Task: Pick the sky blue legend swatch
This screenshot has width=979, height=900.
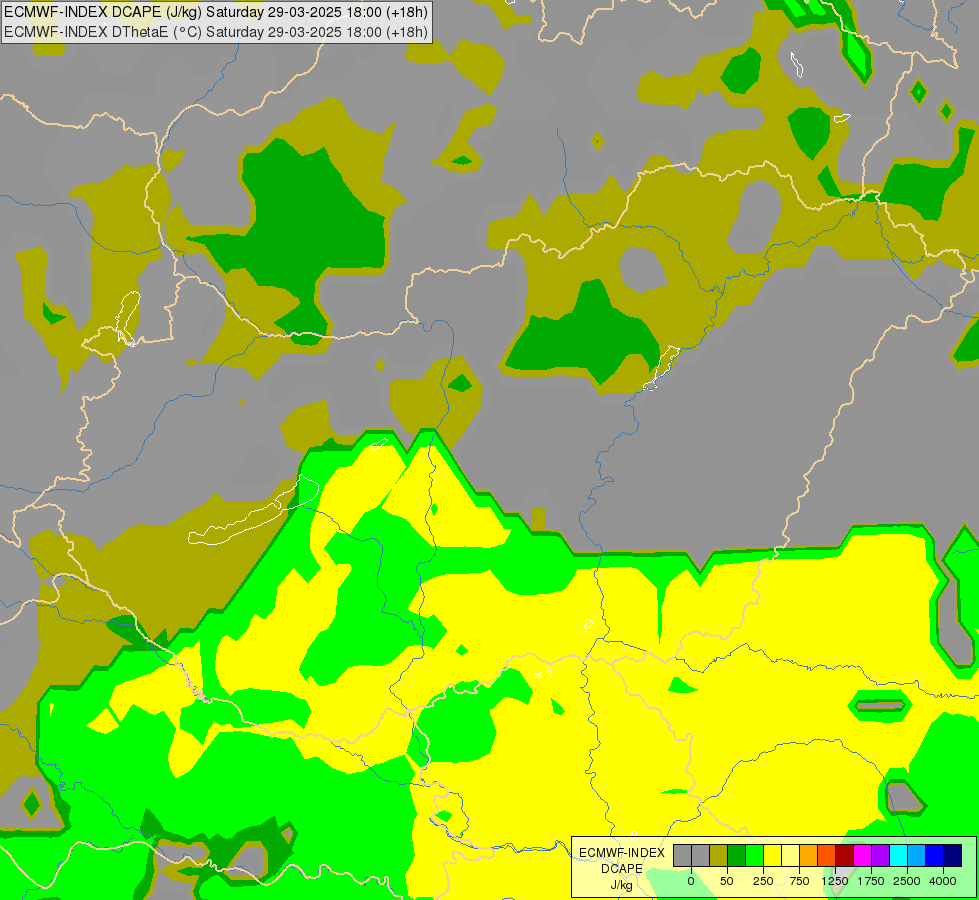Action: click(917, 856)
